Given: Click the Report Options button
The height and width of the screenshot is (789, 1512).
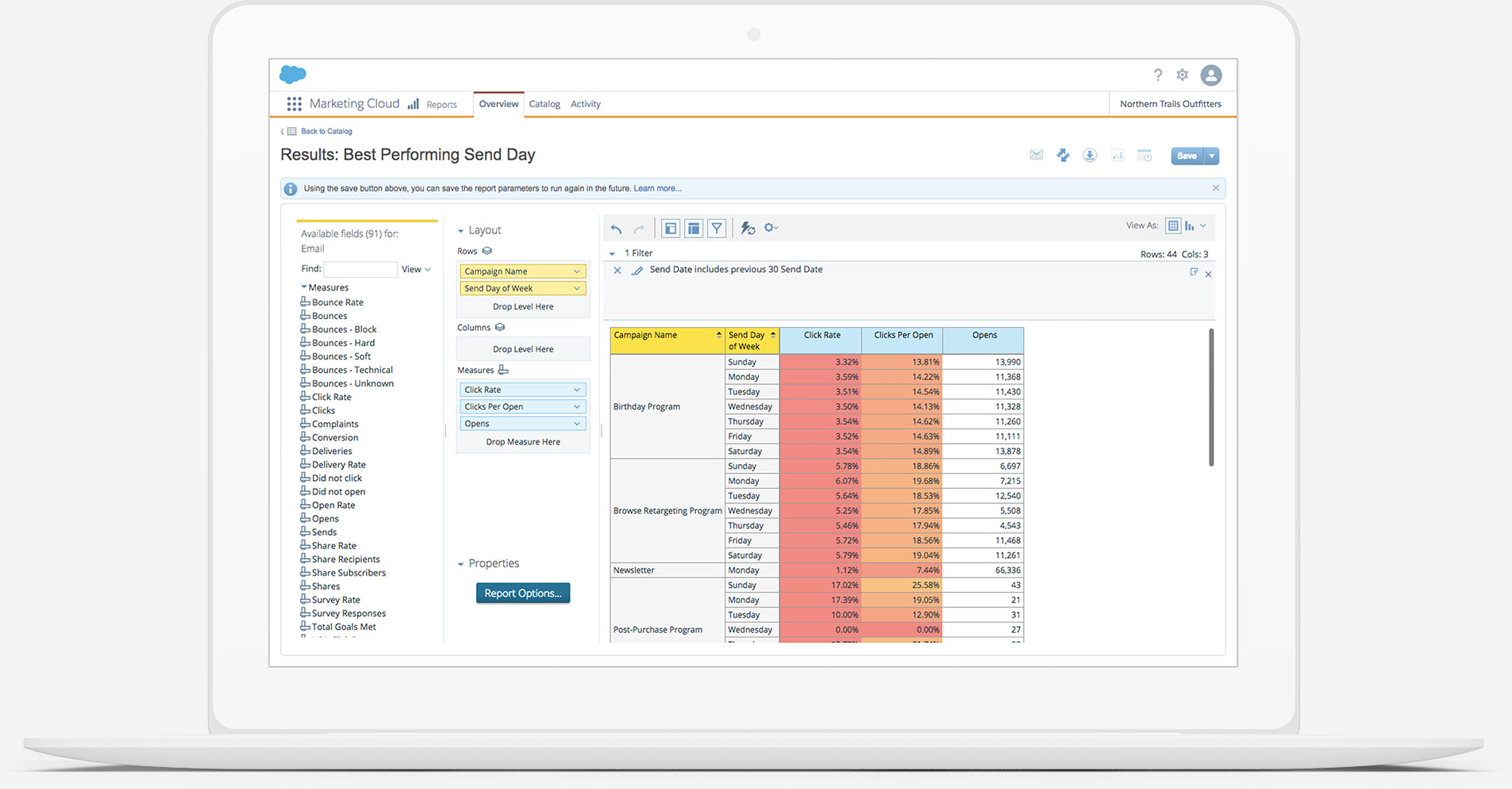Looking at the screenshot, I should [x=523, y=594].
